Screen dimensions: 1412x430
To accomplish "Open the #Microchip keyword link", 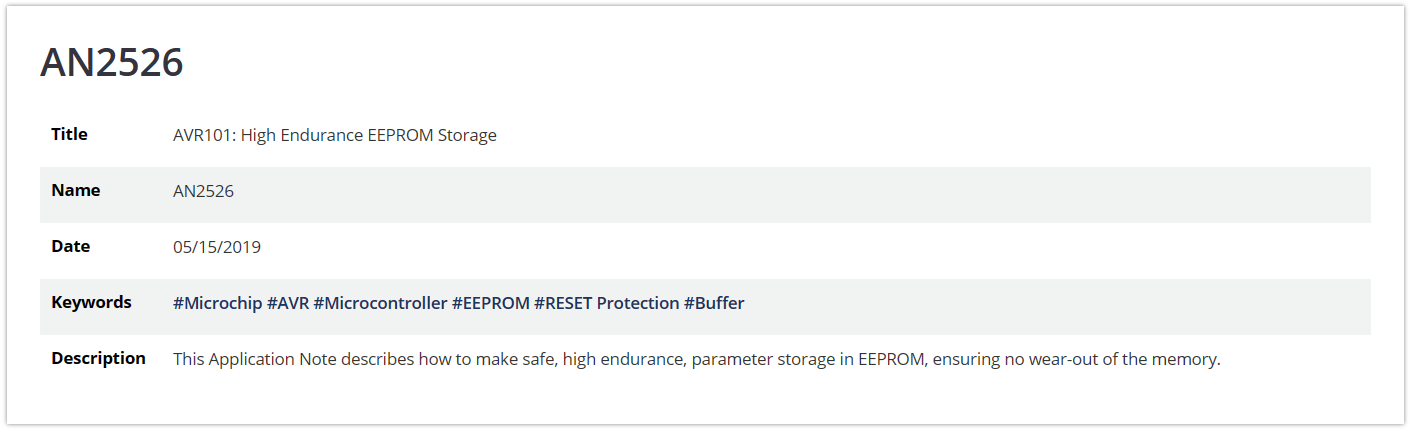I will [217, 303].
